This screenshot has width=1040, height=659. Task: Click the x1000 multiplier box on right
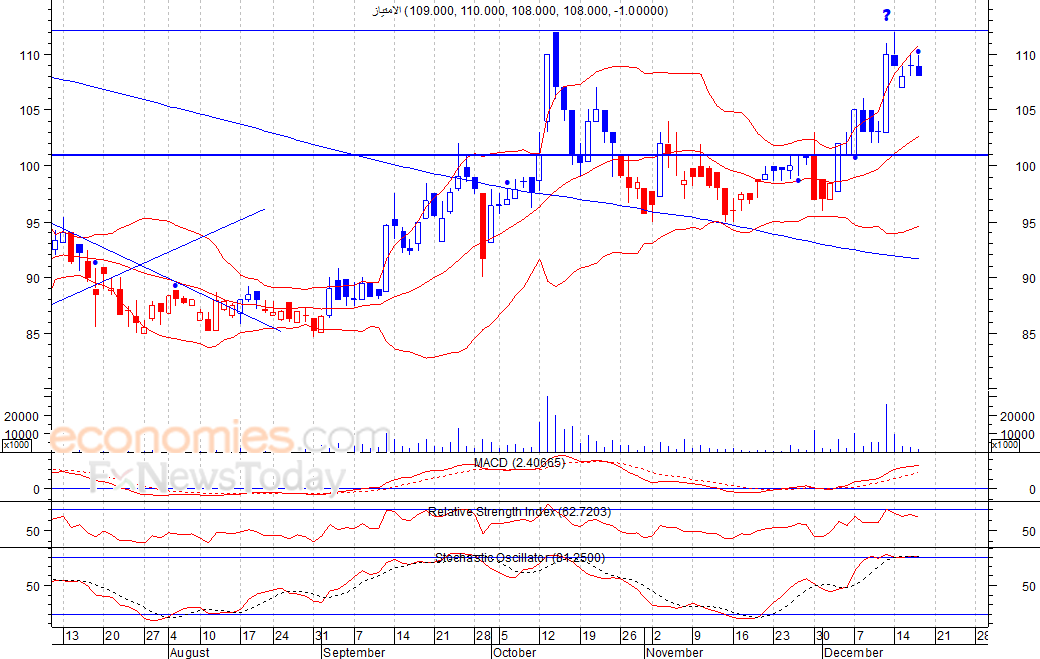click(x=1006, y=445)
